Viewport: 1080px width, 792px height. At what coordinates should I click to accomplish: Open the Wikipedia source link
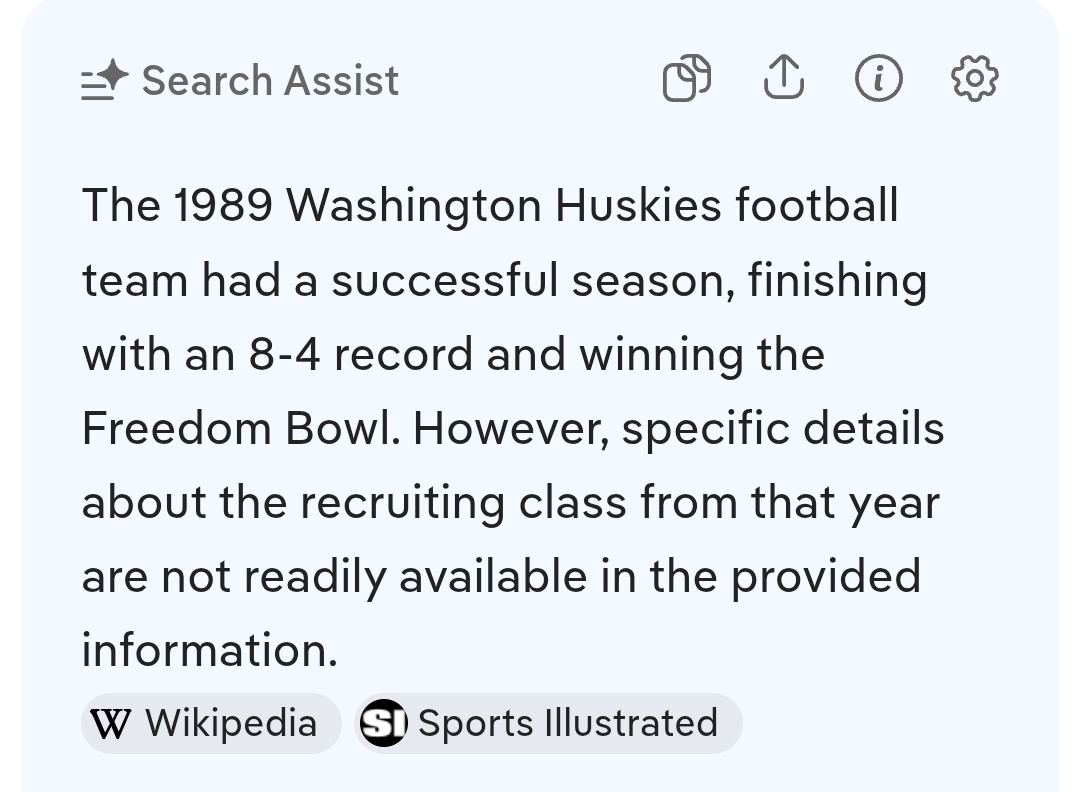[x=231, y=723]
